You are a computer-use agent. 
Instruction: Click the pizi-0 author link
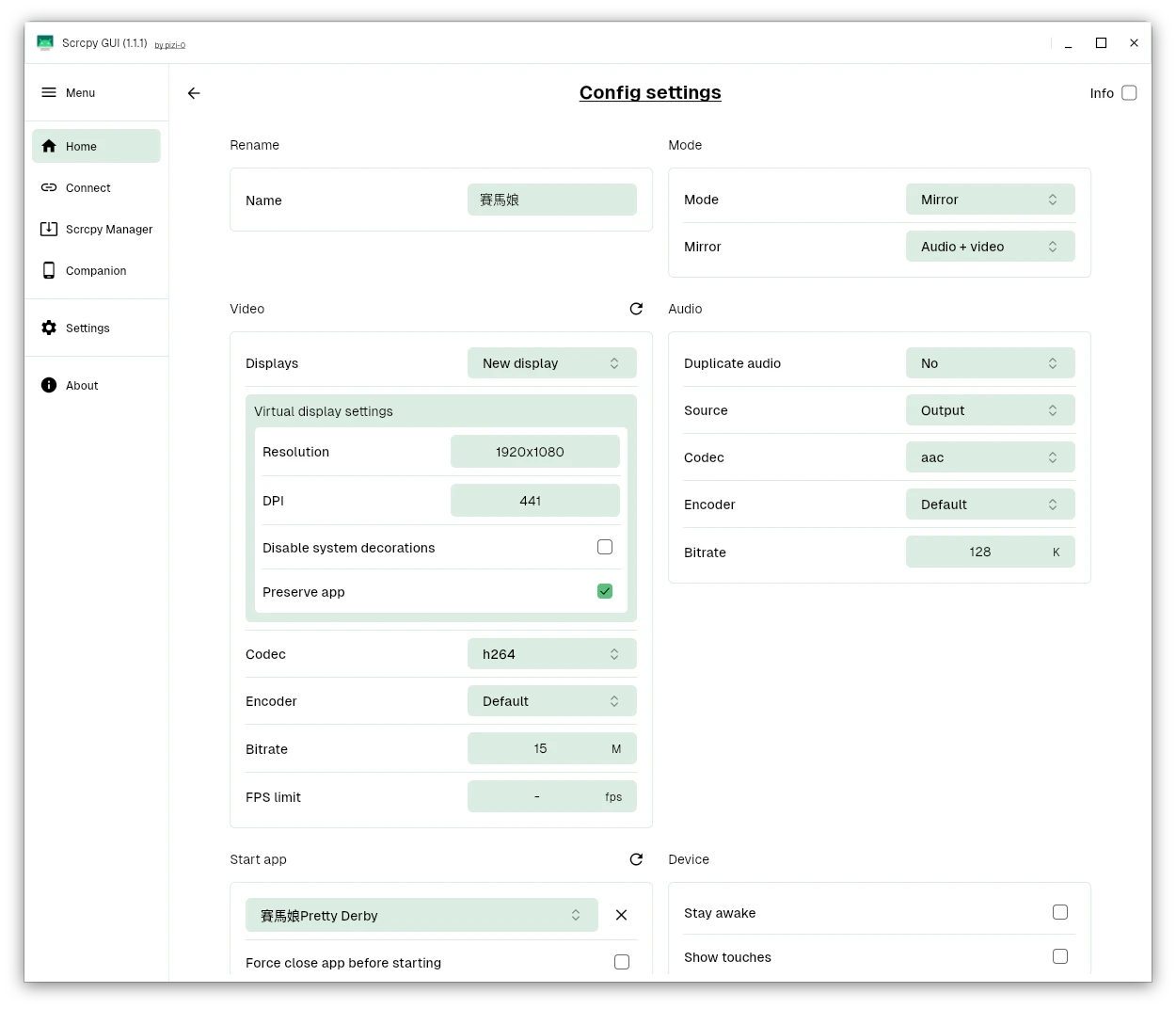(x=170, y=45)
